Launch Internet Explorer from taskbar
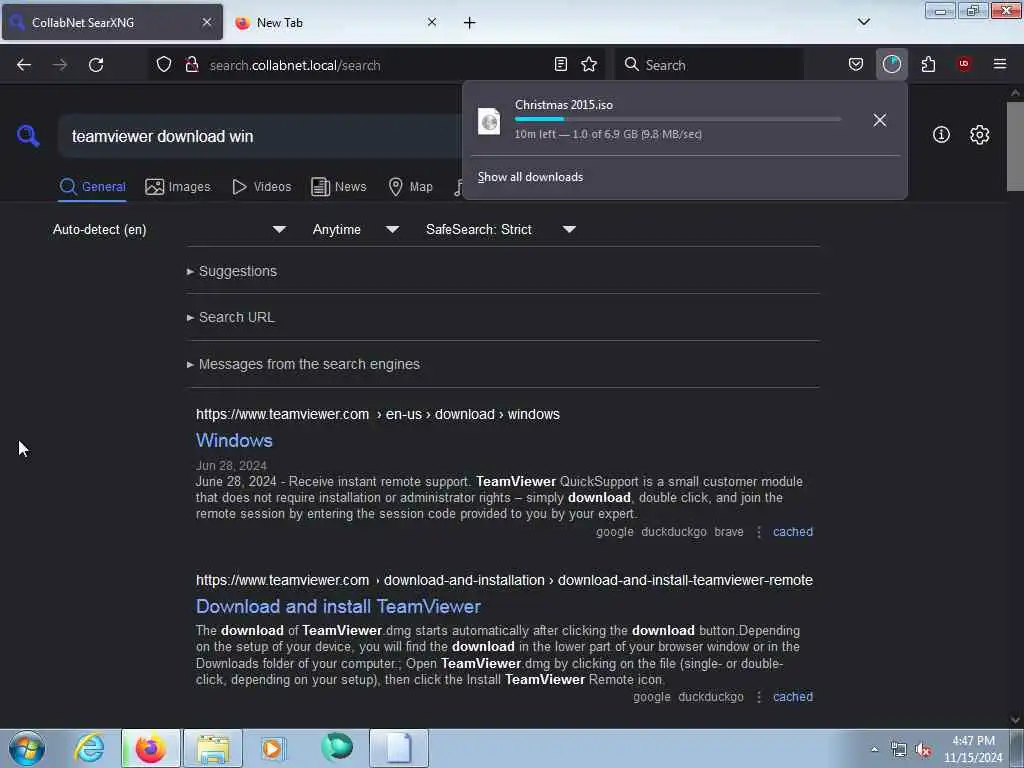 tap(89, 748)
